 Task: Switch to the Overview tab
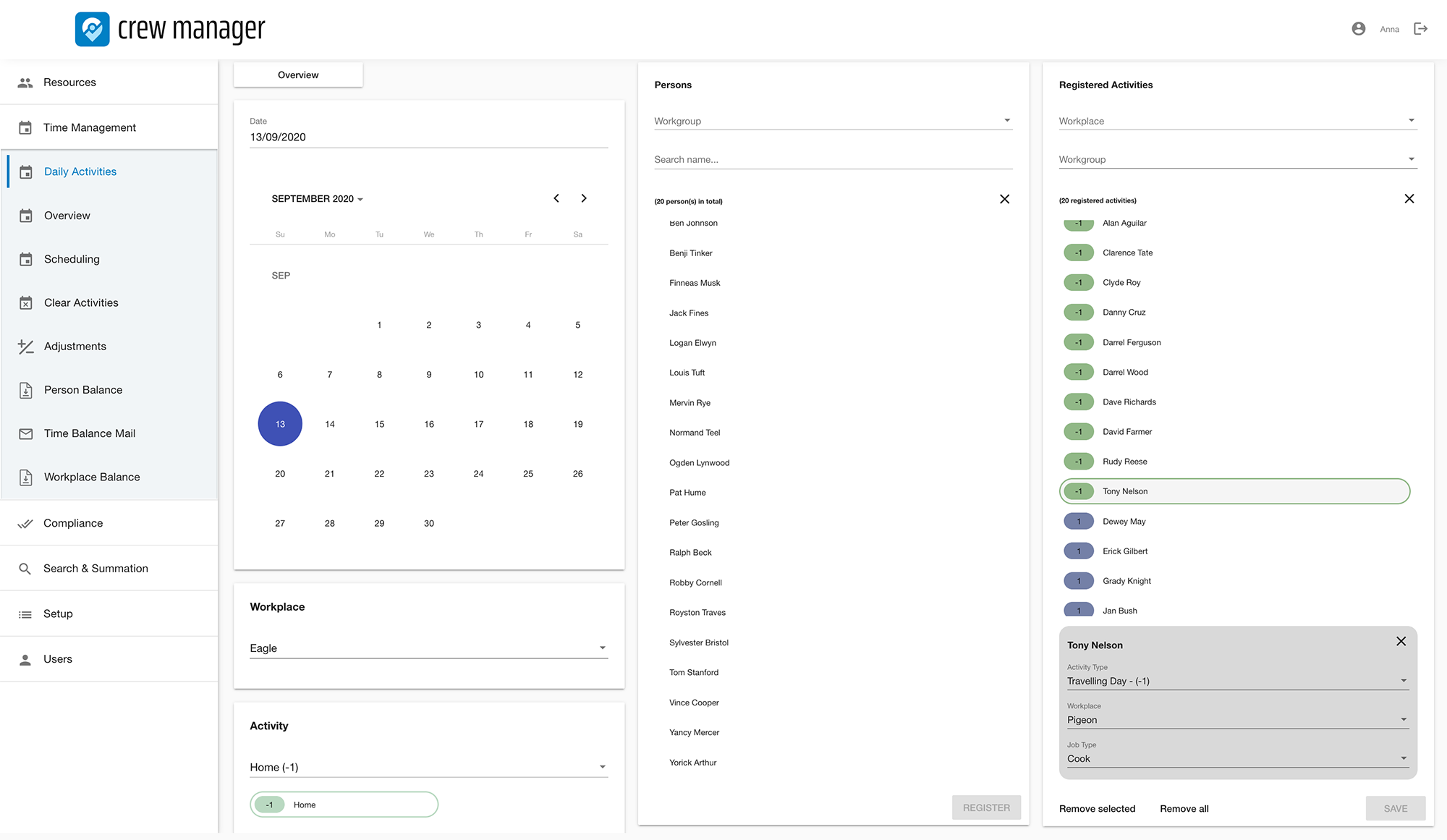[298, 75]
